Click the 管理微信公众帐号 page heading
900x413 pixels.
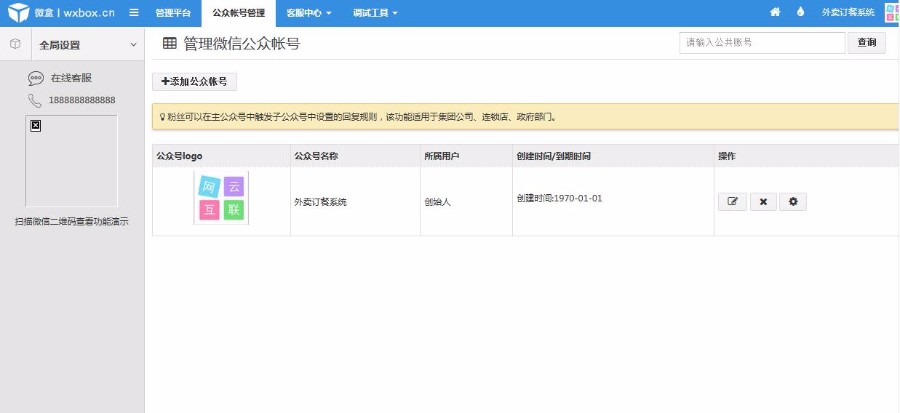(242, 44)
